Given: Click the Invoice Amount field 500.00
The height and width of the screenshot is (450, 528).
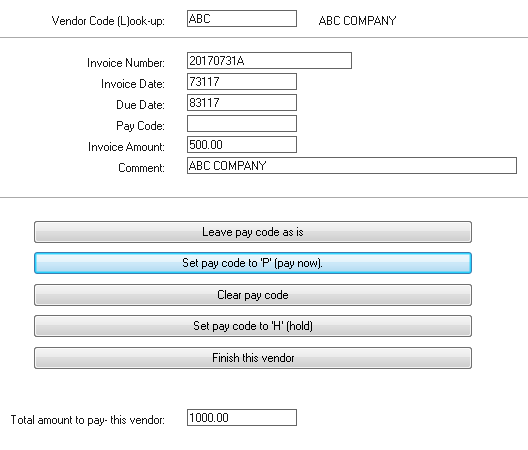Looking at the screenshot, I should coord(242,144).
